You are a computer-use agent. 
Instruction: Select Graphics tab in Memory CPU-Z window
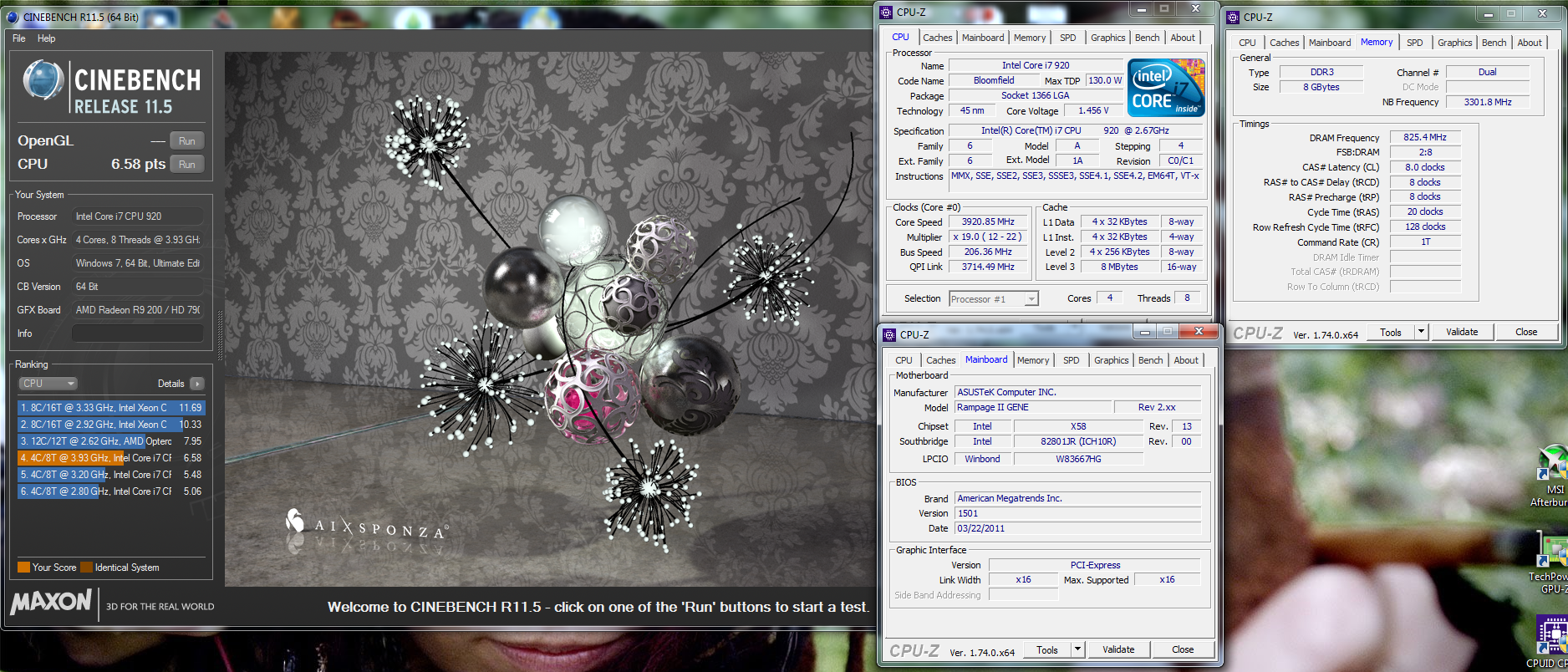click(x=1455, y=43)
